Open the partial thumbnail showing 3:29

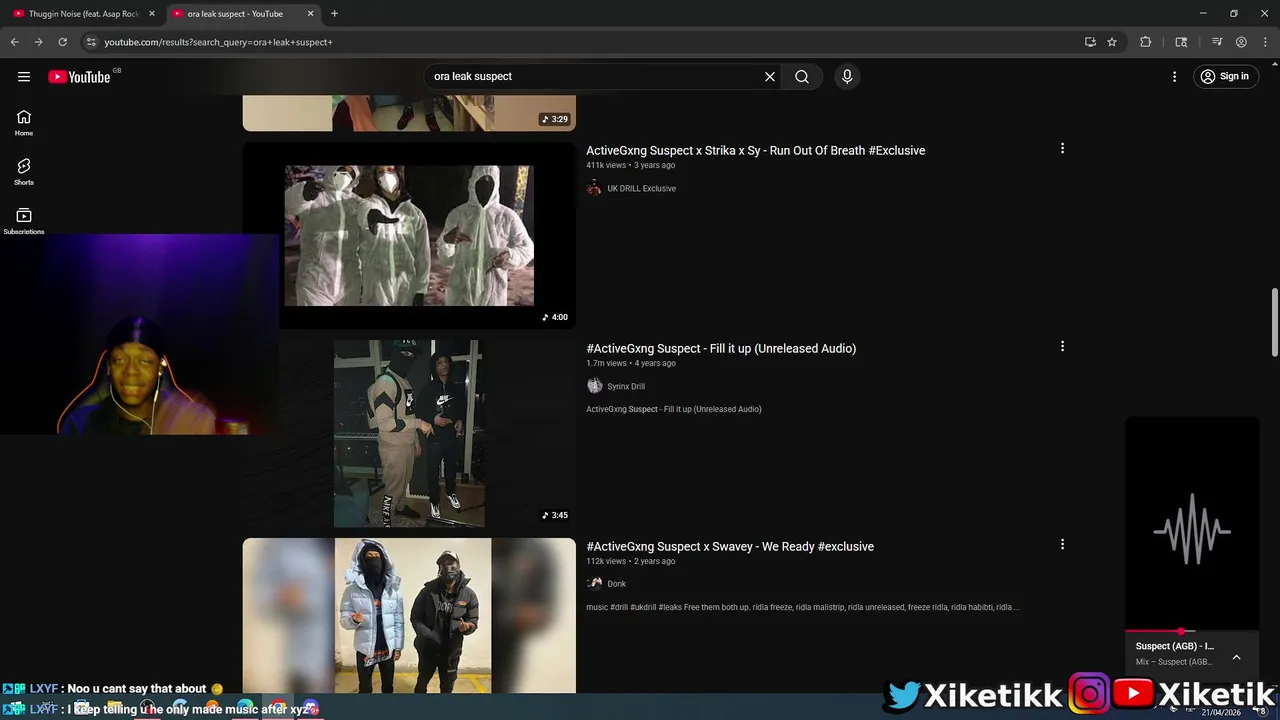pos(409,113)
